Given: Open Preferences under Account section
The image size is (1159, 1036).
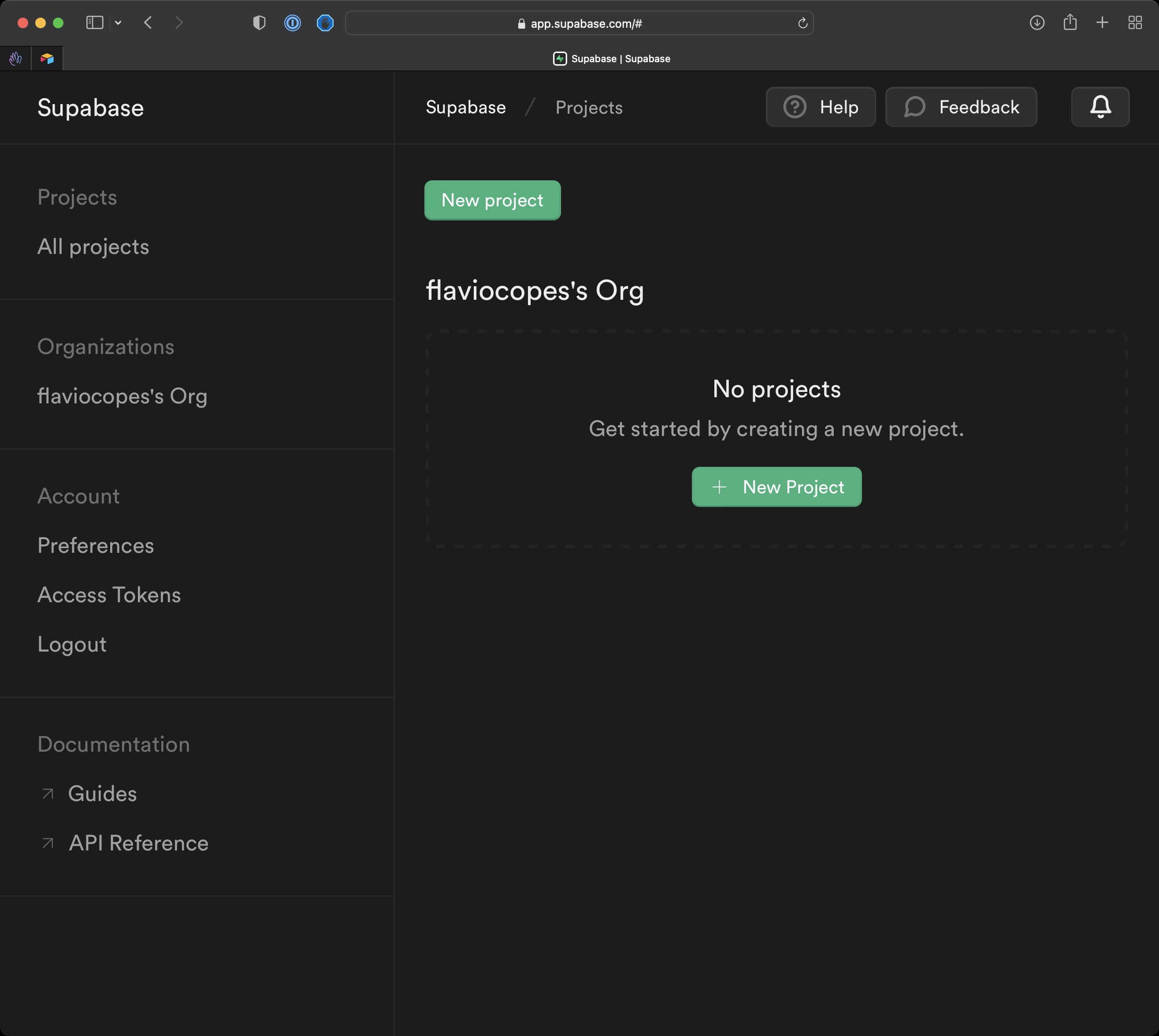Looking at the screenshot, I should (95, 545).
